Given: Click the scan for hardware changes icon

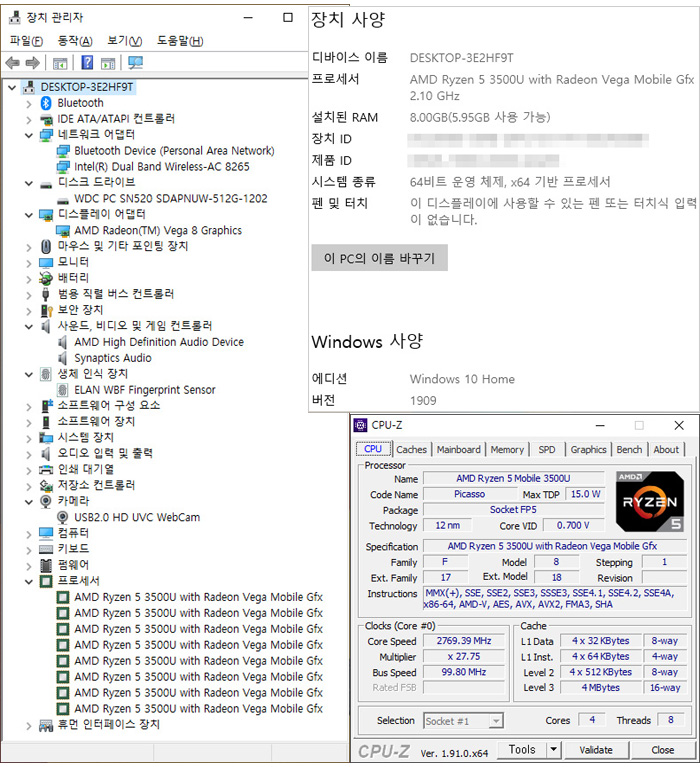Looking at the screenshot, I should [x=135, y=63].
